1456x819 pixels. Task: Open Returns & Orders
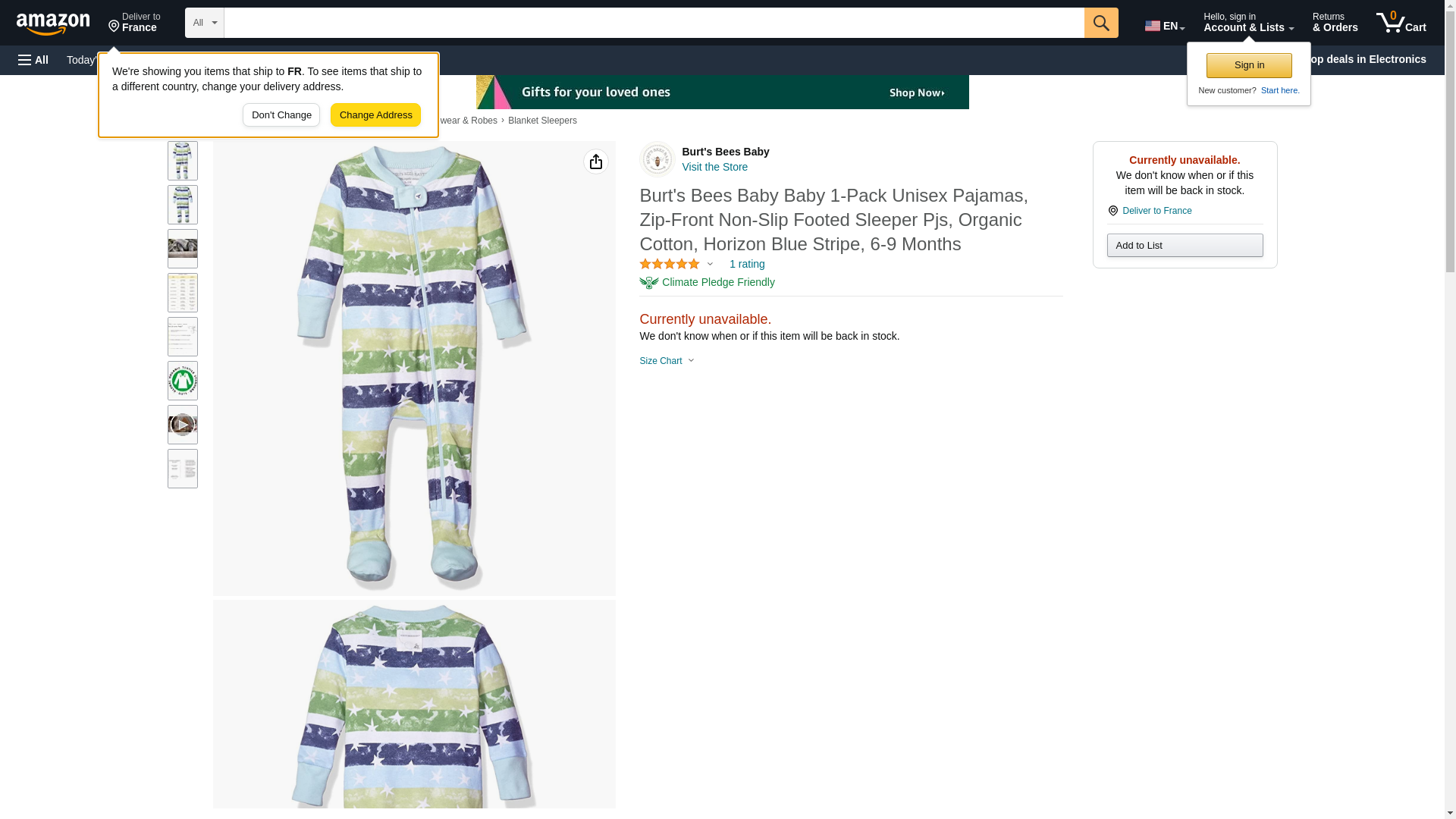pos(1335,23)
